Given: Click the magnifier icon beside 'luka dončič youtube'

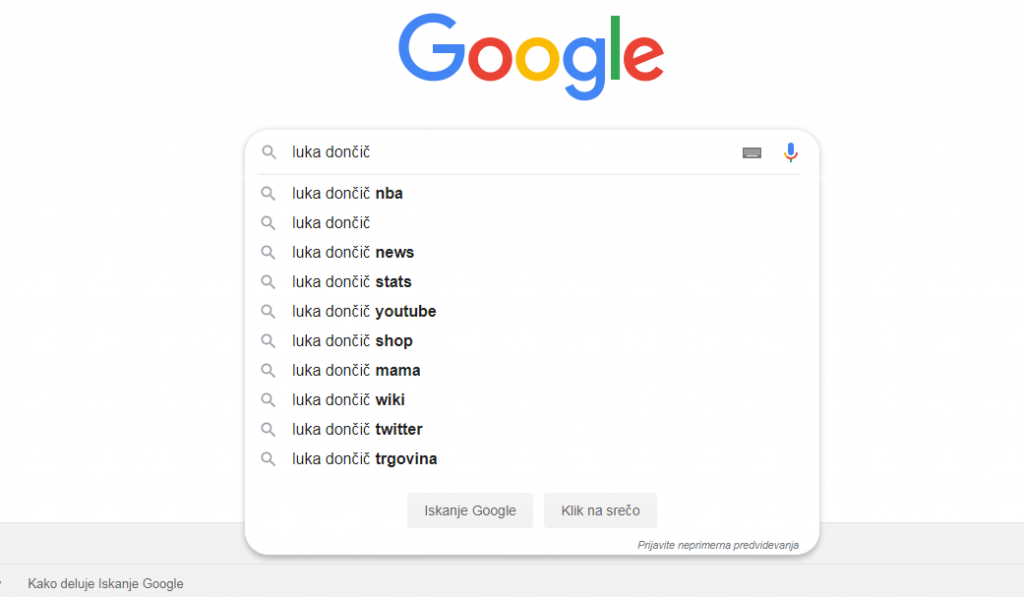Looking at the screenshot, I should (x=268, y=311).
